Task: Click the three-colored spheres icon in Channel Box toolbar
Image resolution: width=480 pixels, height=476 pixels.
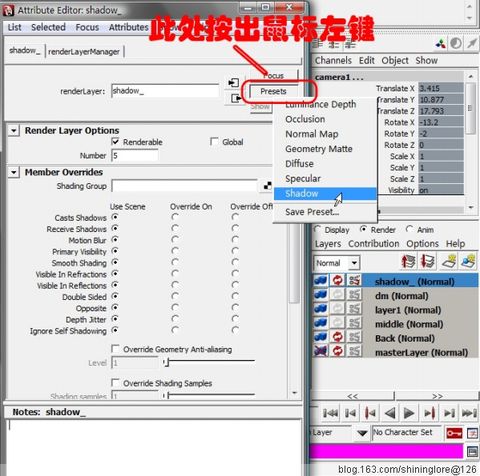Action: (441, 44)
